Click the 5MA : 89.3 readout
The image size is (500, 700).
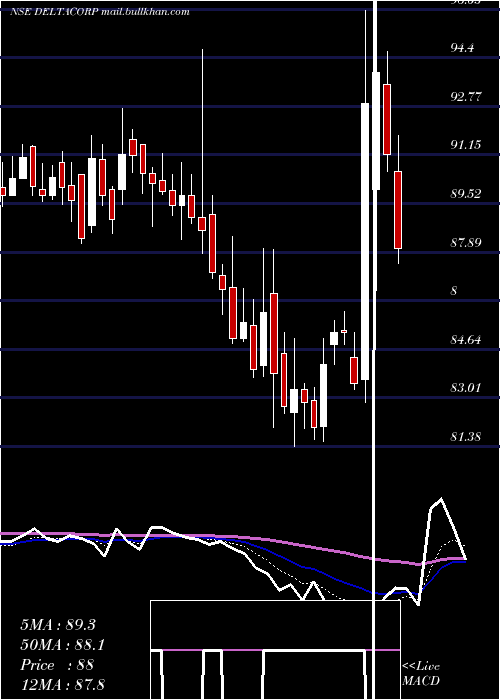tap(58, 625)
